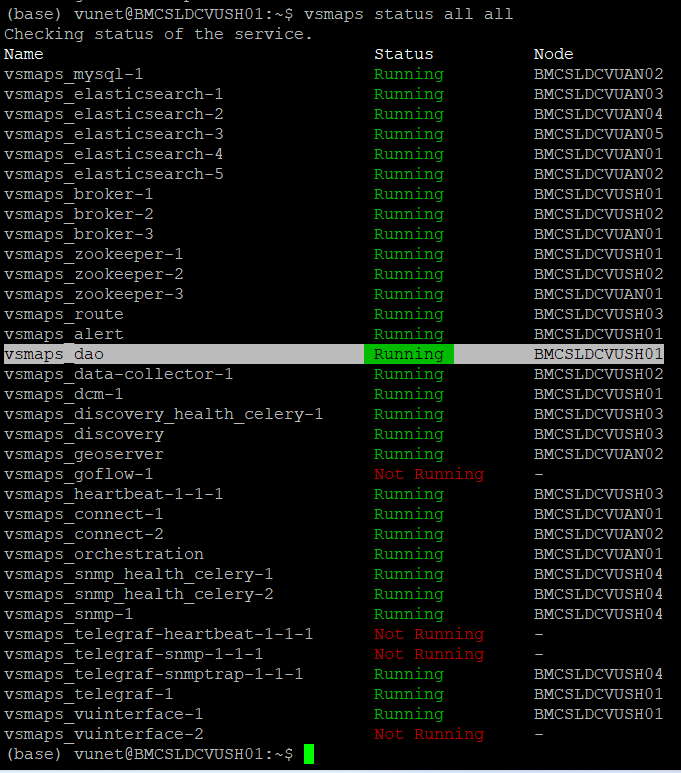Click vsmaps_zookeeper-3 service name
The image size is (681, 773).
click(94, 294)
